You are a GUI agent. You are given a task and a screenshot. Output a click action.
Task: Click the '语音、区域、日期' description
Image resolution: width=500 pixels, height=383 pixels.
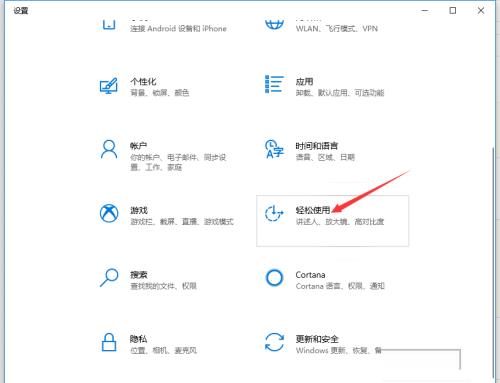click(325, 157)
